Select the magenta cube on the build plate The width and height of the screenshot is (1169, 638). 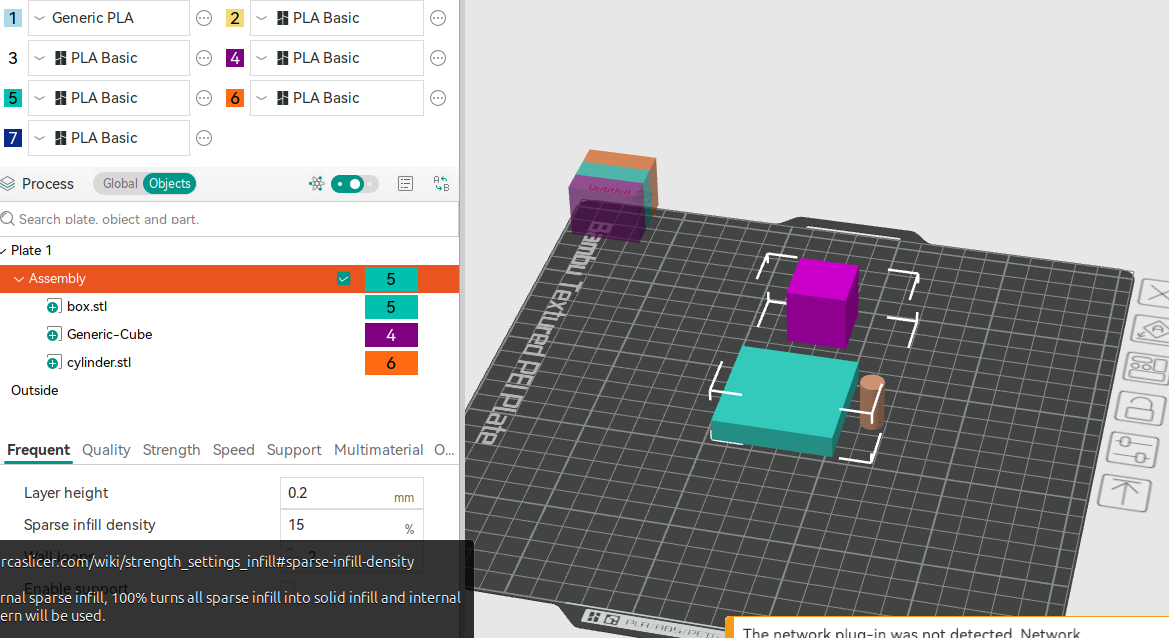[x=822, y=302]
